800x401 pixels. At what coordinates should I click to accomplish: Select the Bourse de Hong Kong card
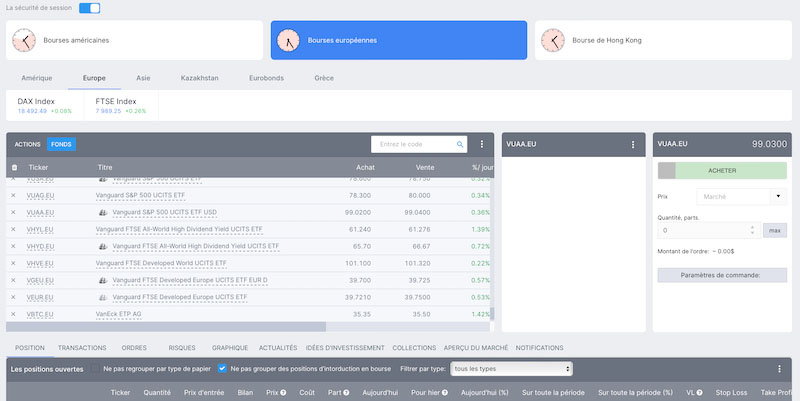pyautogui.click(x=663, y=40)
